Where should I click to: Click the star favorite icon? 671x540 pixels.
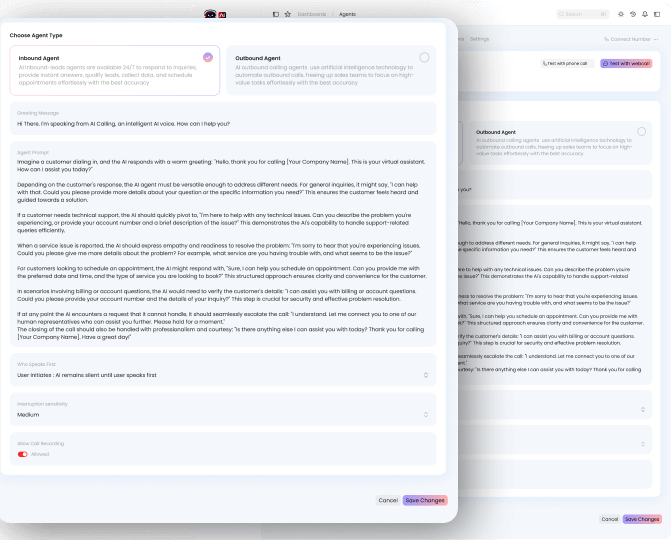point(288,14)
